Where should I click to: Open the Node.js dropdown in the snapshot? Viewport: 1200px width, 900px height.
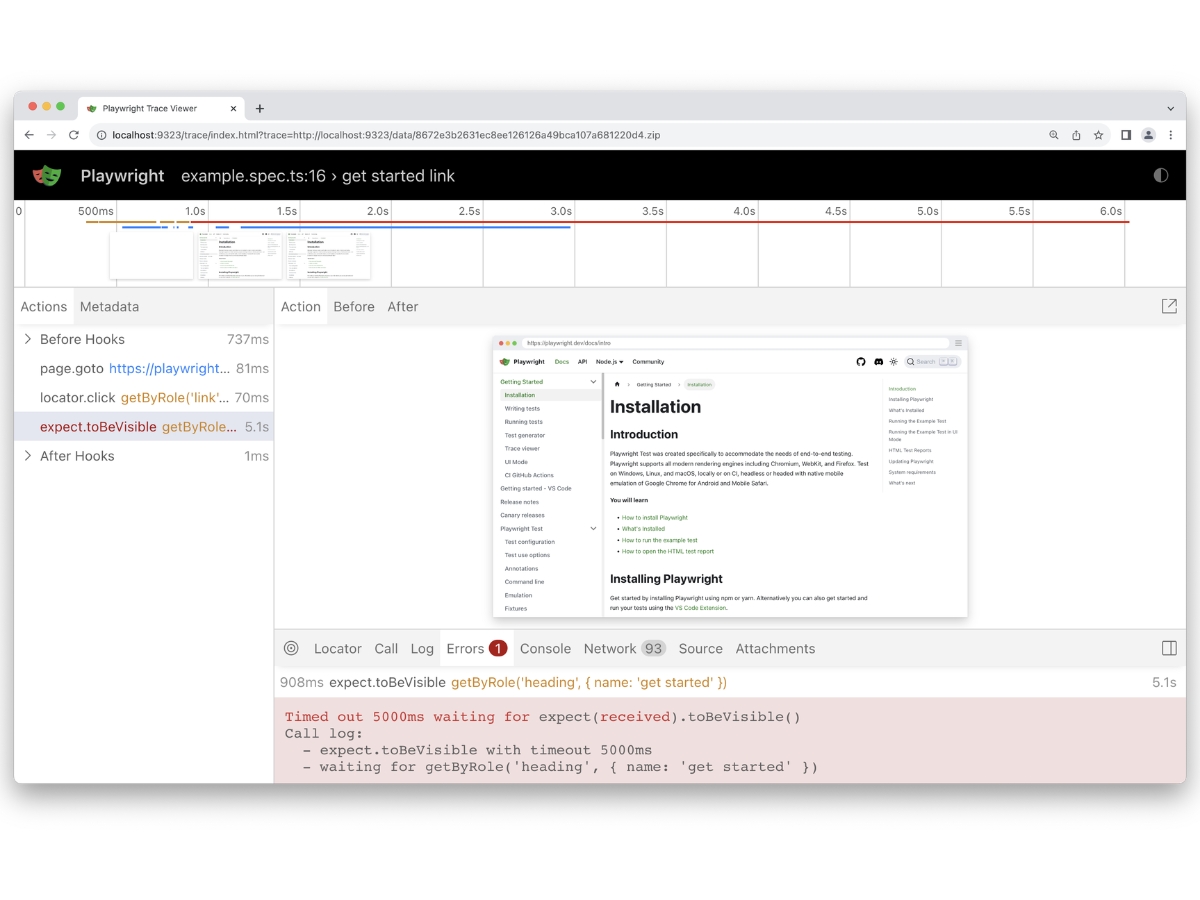(x=609, y=362)
